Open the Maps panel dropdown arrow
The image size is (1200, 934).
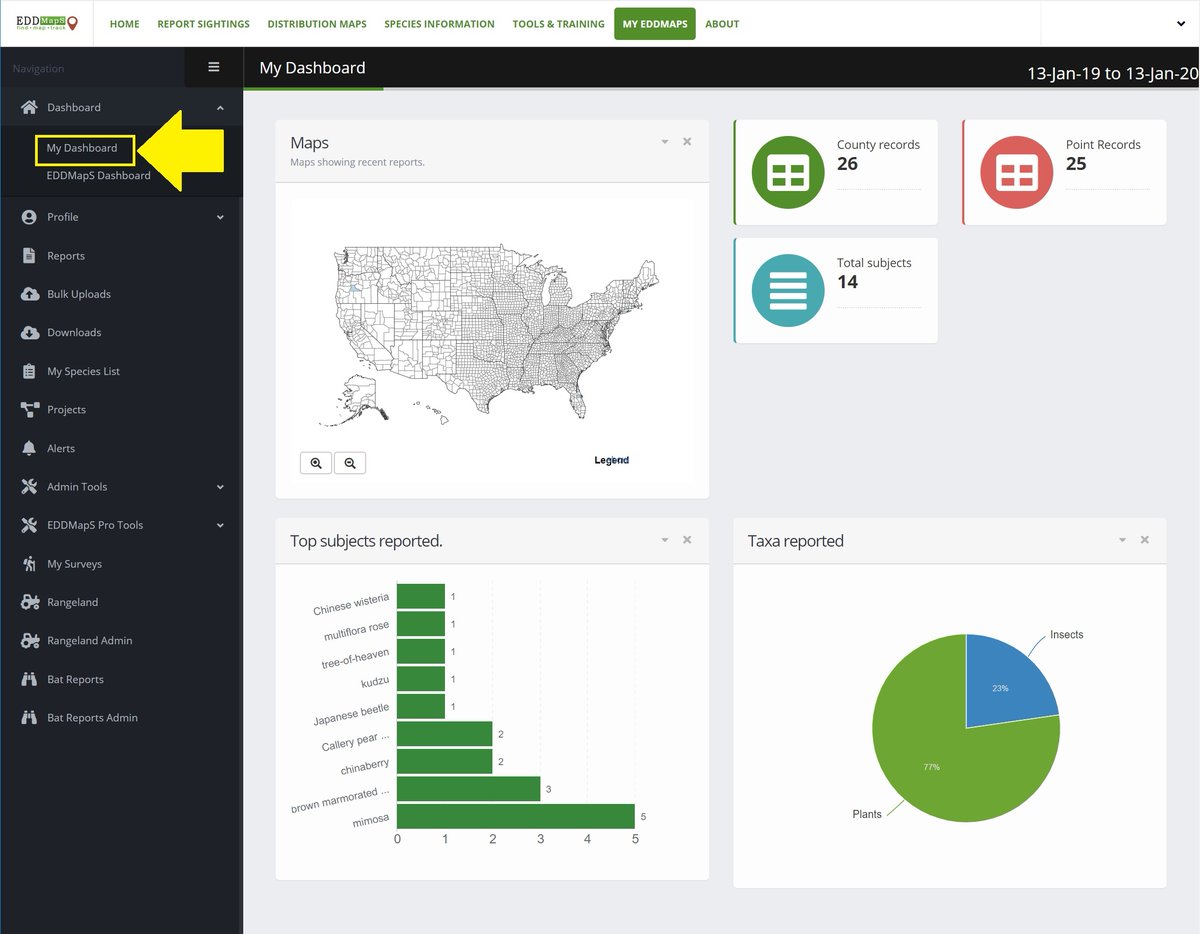tap(665, 142)
